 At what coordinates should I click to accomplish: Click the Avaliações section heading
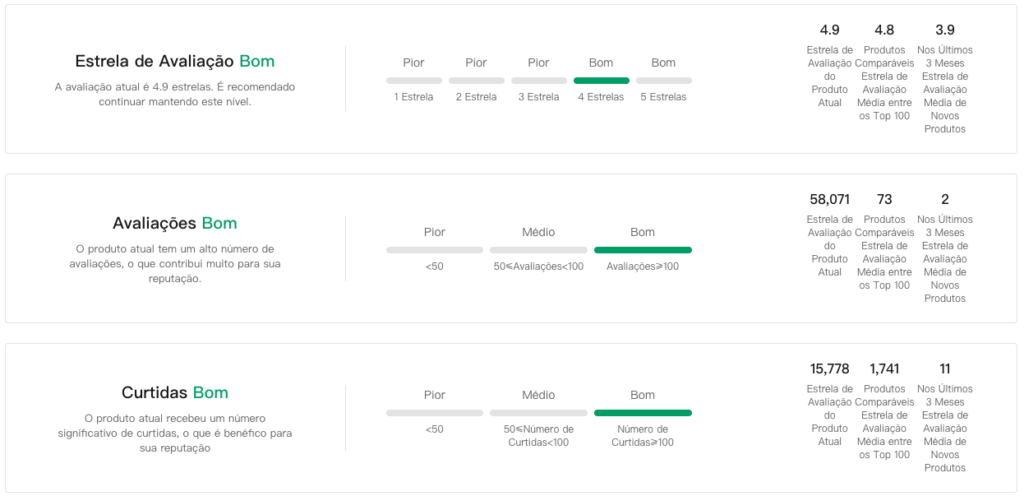[x=155, y=223]
